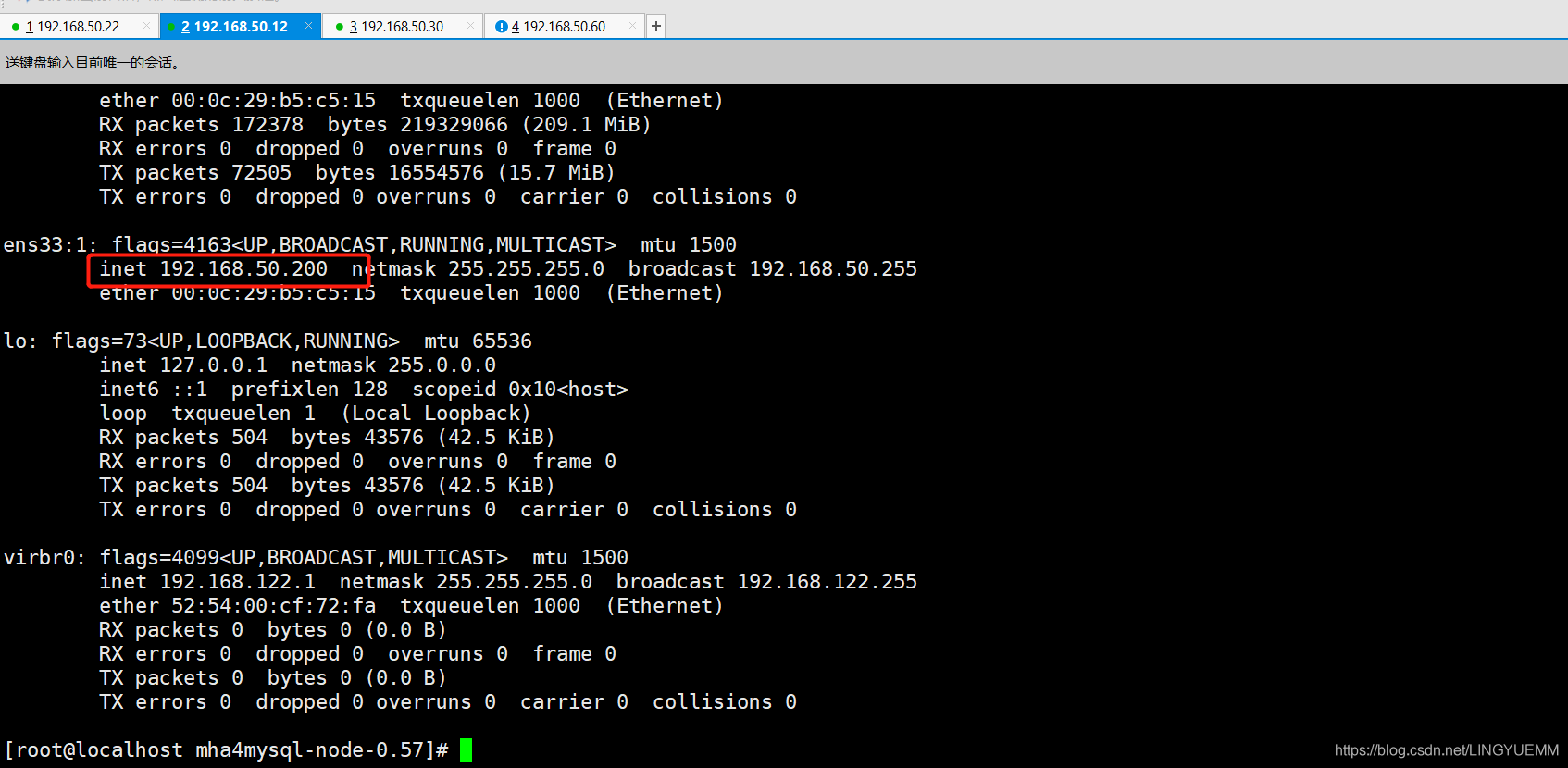The height and width of the screenshot is (768, 1568).
Task: Click the text "RX packets 172378"
Action: click(202, 125)
